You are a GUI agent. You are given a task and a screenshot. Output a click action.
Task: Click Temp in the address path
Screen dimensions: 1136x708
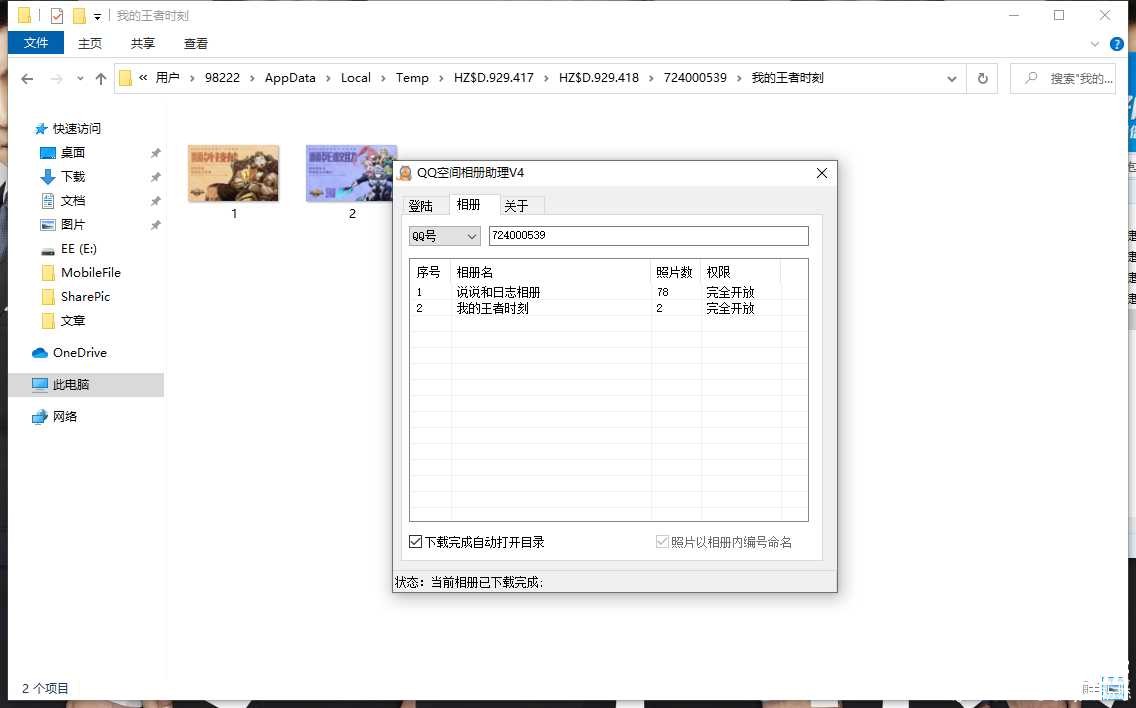click(x=412, y=78)
